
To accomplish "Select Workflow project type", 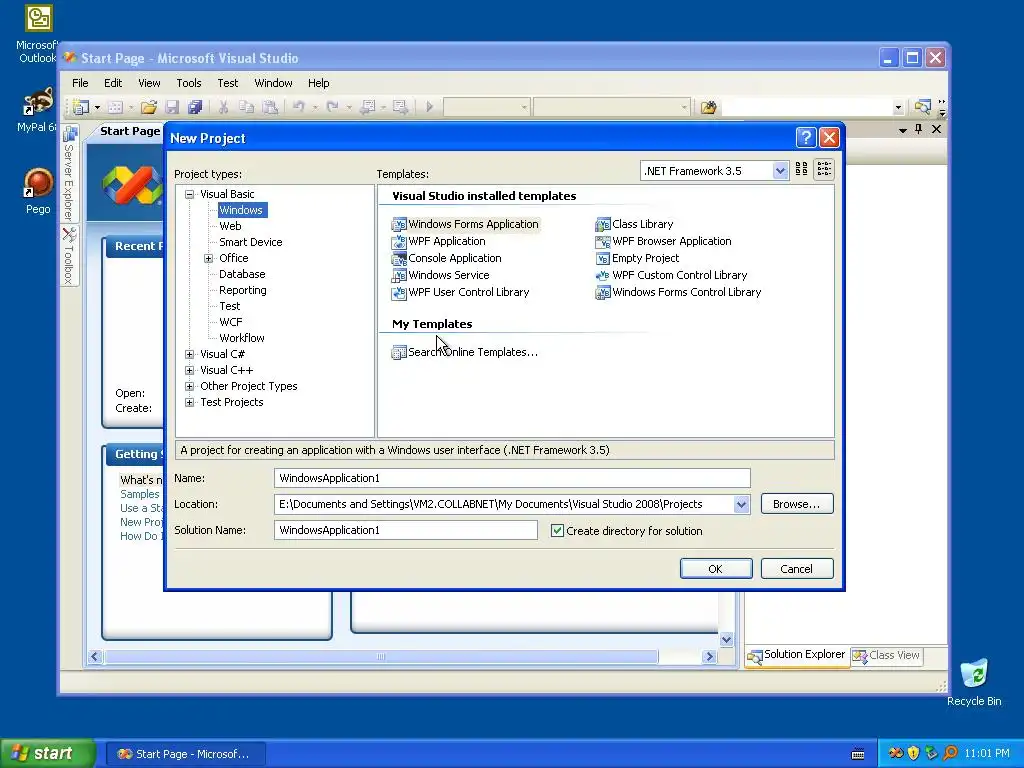I will pyautogui.click(x=242, y=338).
